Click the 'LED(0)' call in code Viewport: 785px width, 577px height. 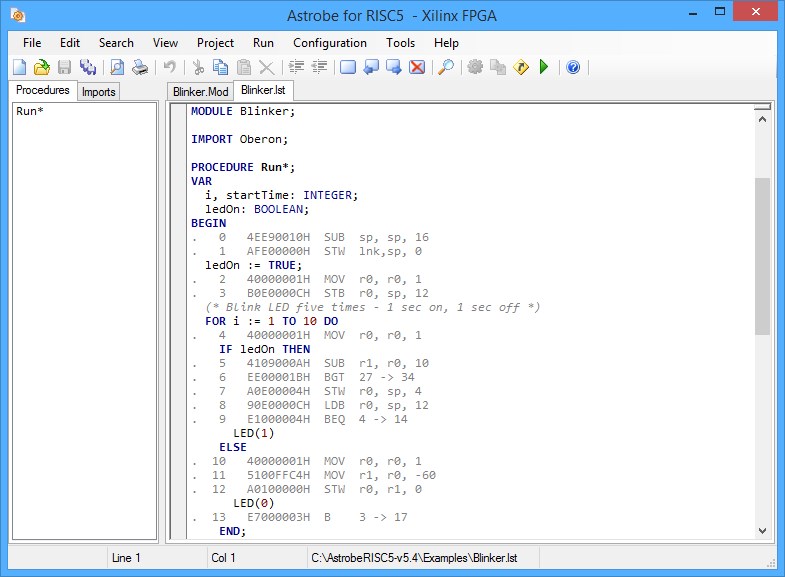[x=253, y=503]
